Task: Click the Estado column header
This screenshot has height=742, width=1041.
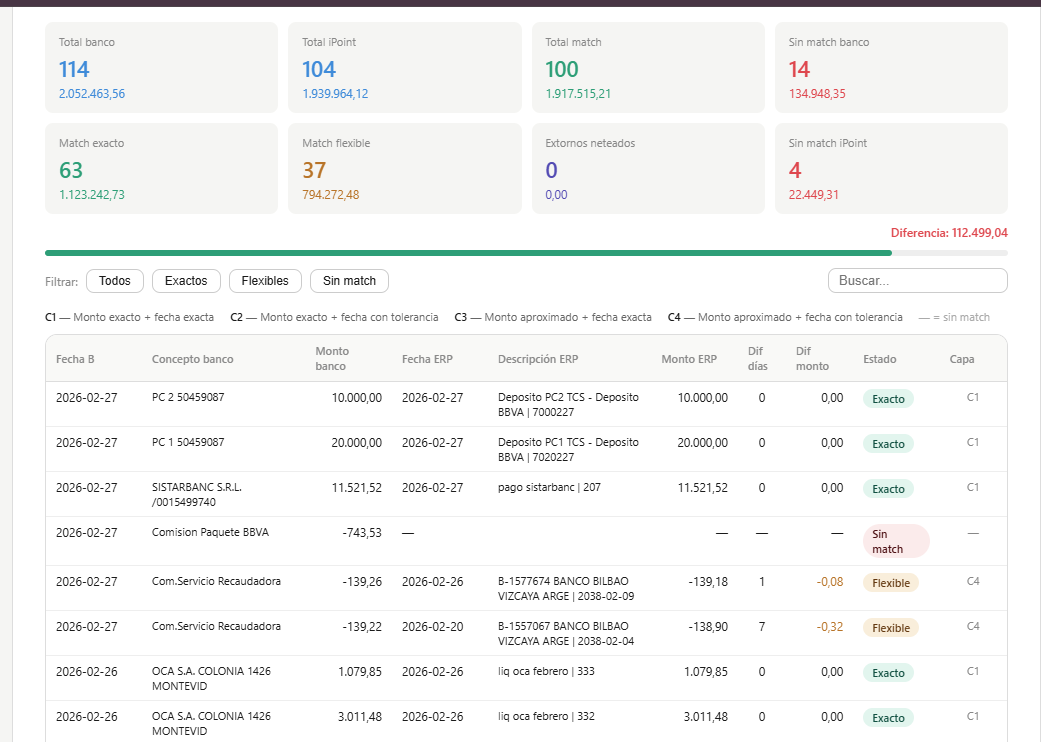Action: 880,359
